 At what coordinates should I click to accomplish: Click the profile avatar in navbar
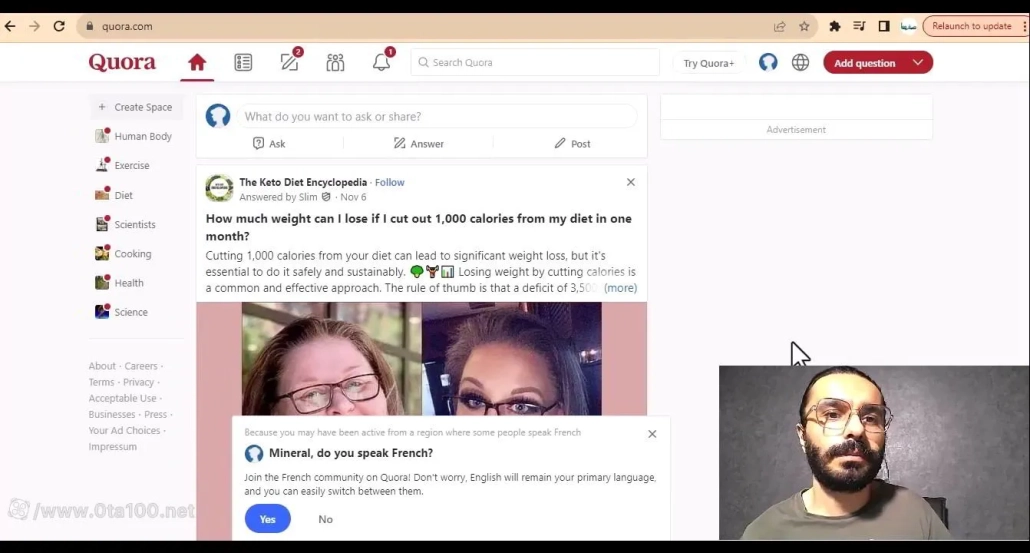[x=768, y=62]
